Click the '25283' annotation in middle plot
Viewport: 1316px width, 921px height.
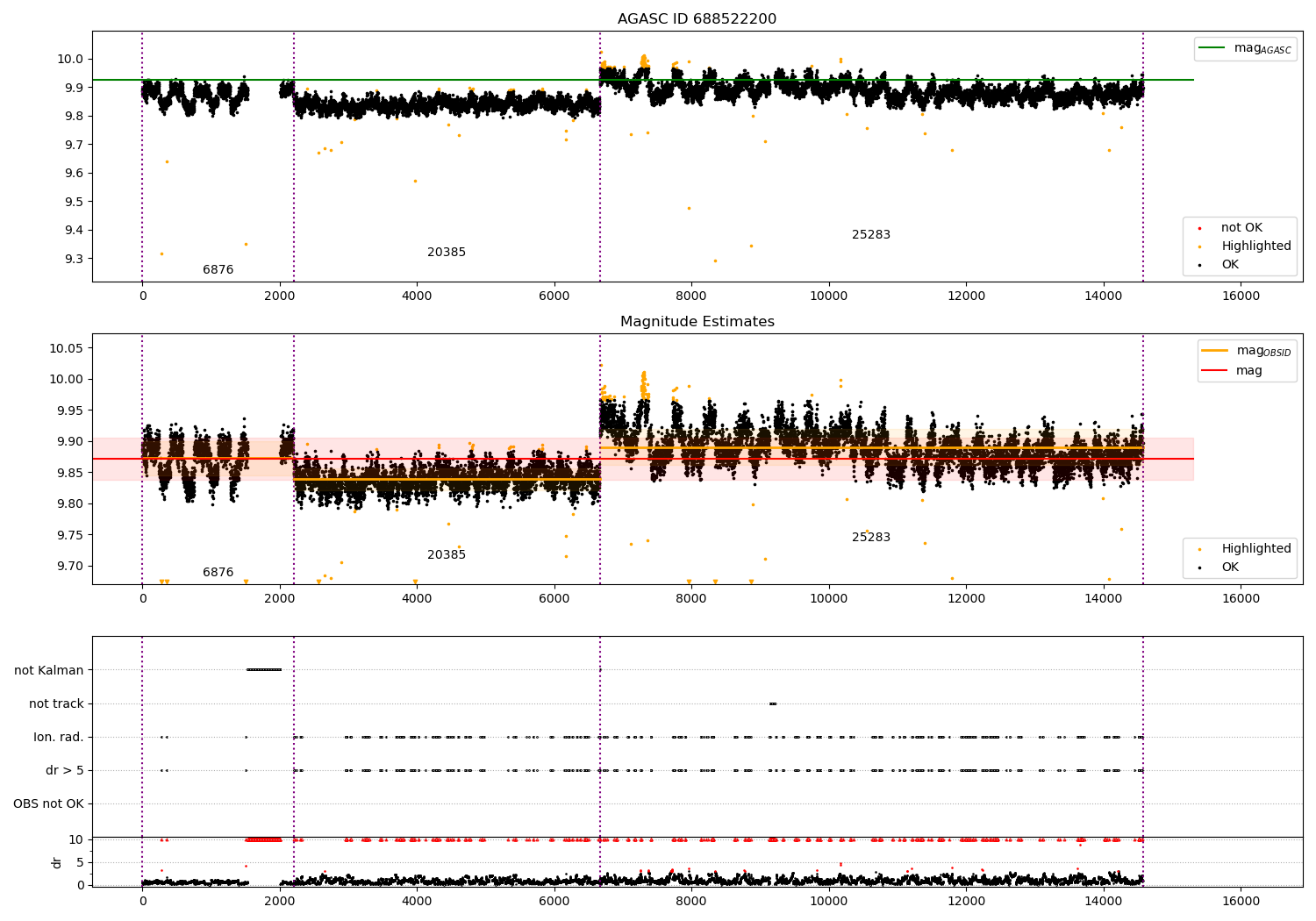[871, 537]
